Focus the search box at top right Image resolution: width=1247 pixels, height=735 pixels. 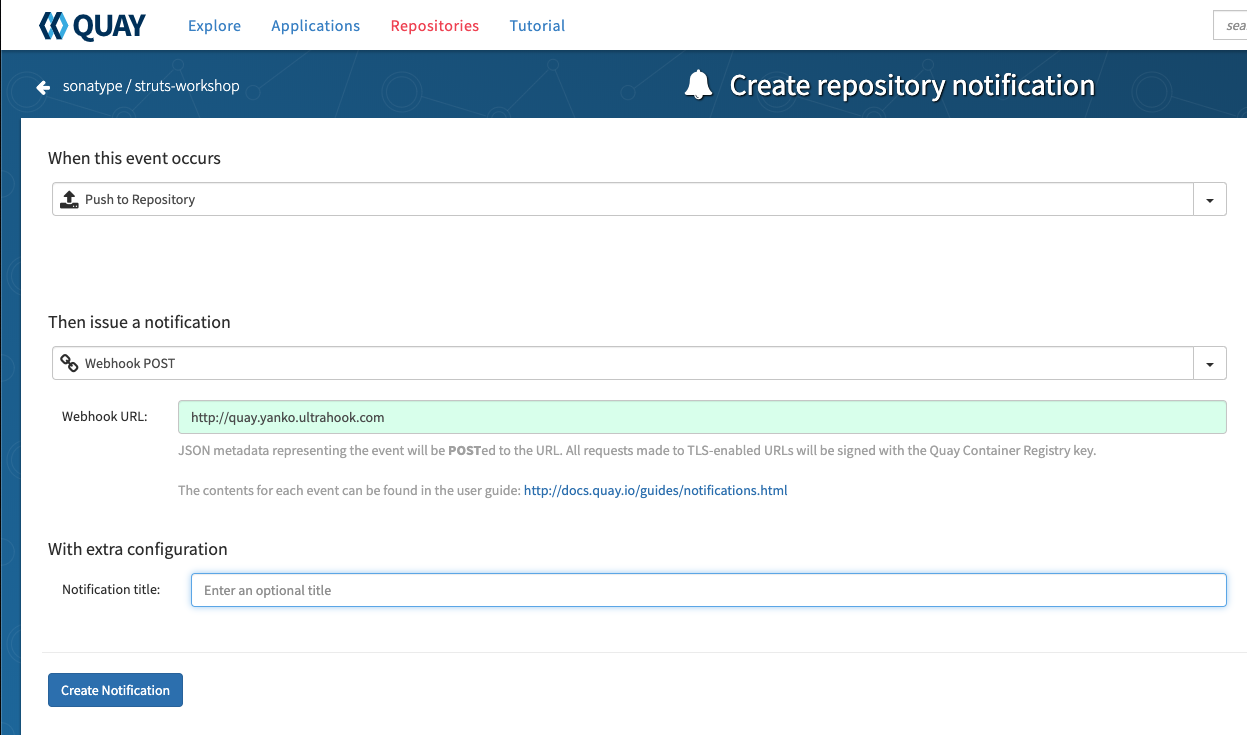coord(1230,26)
